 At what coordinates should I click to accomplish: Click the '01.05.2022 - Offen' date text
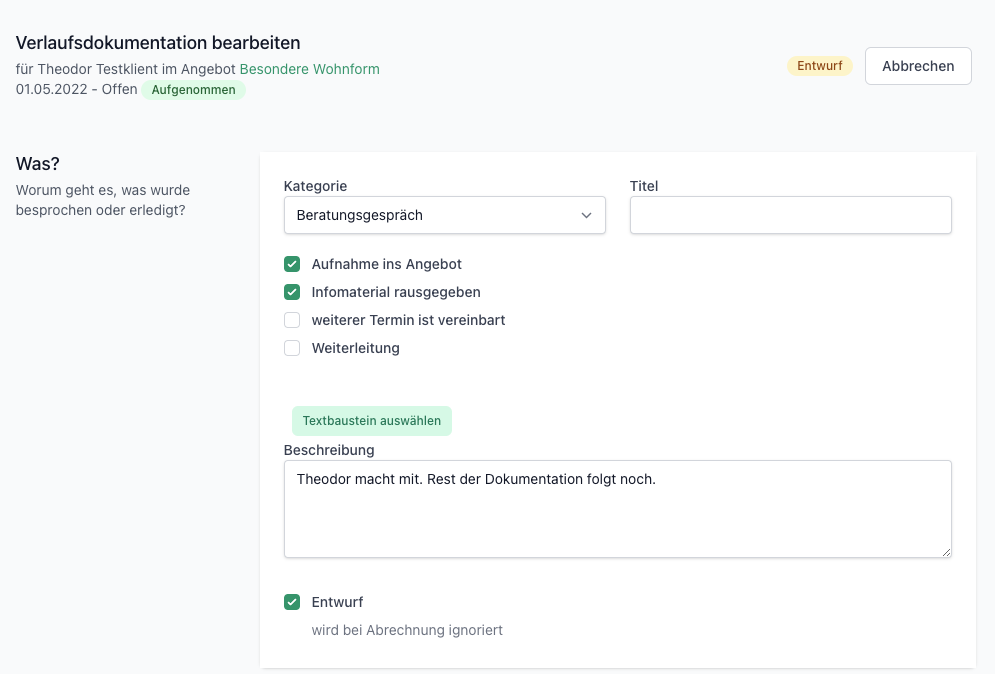tap(77, 89)
